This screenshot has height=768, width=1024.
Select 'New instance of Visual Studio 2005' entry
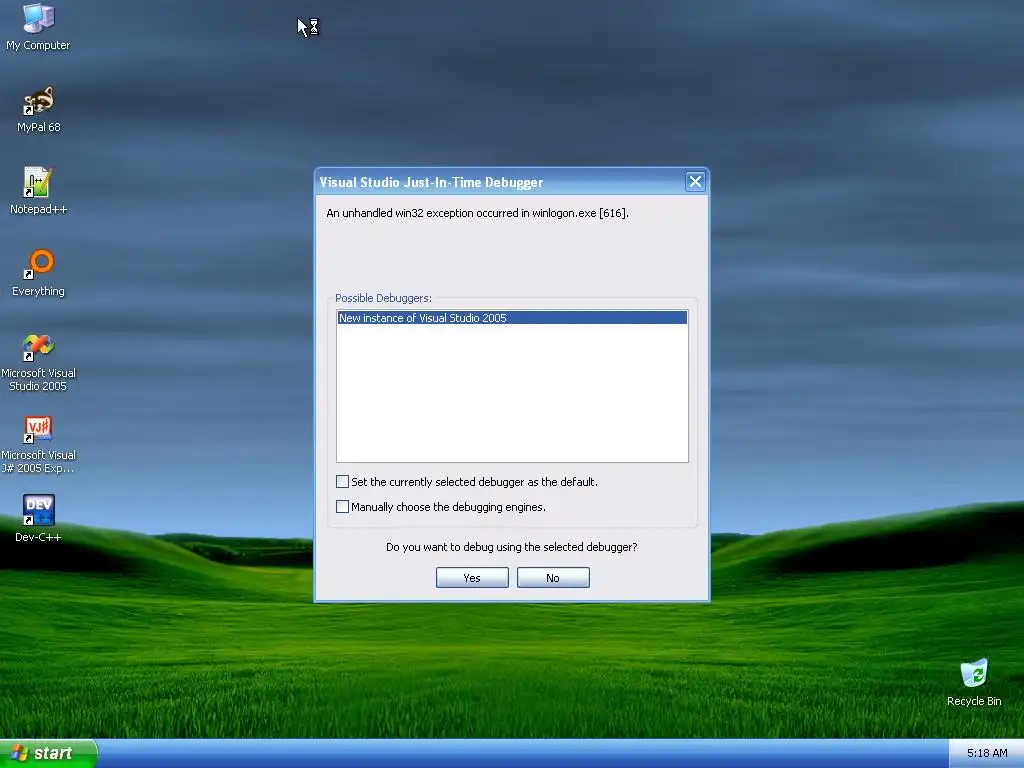[512, 318]
